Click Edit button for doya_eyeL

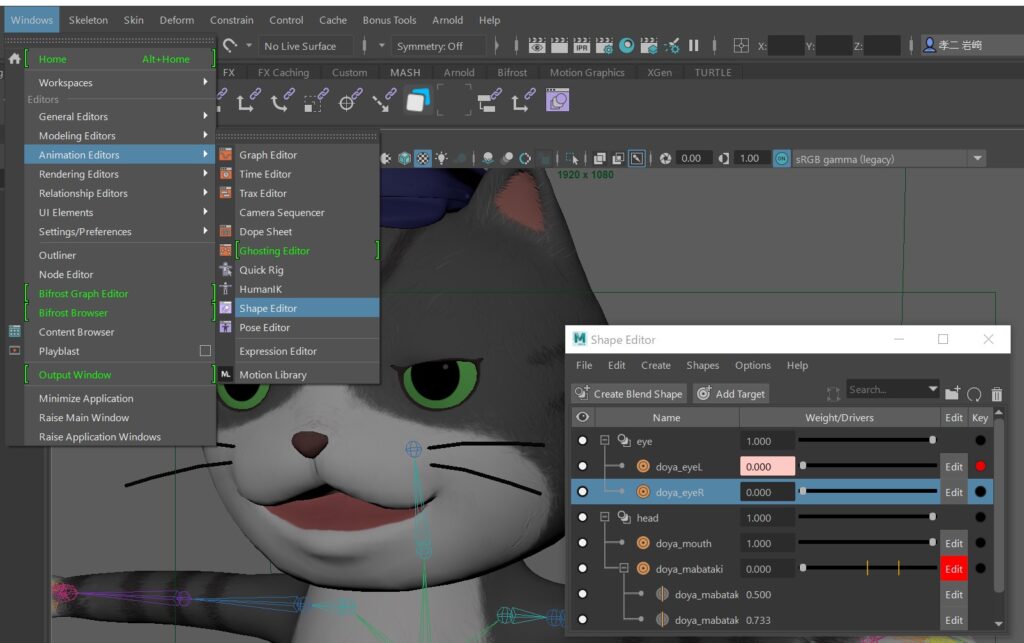pyautogui.click(x=953, y=466)
